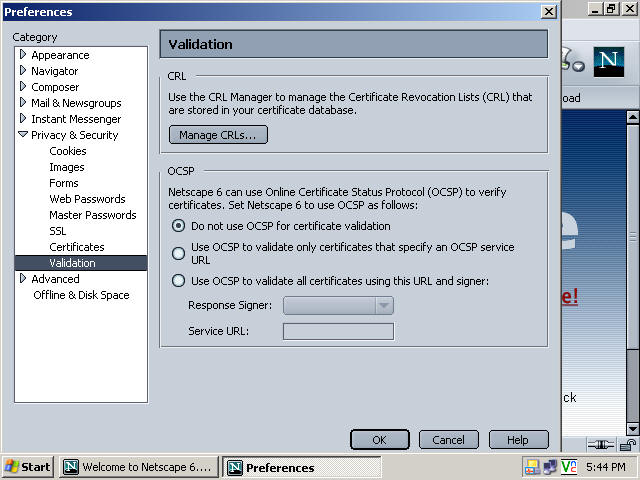640x480 pixels.
Task: Select SSL in category tree
Action: click(x=58, y=231)
